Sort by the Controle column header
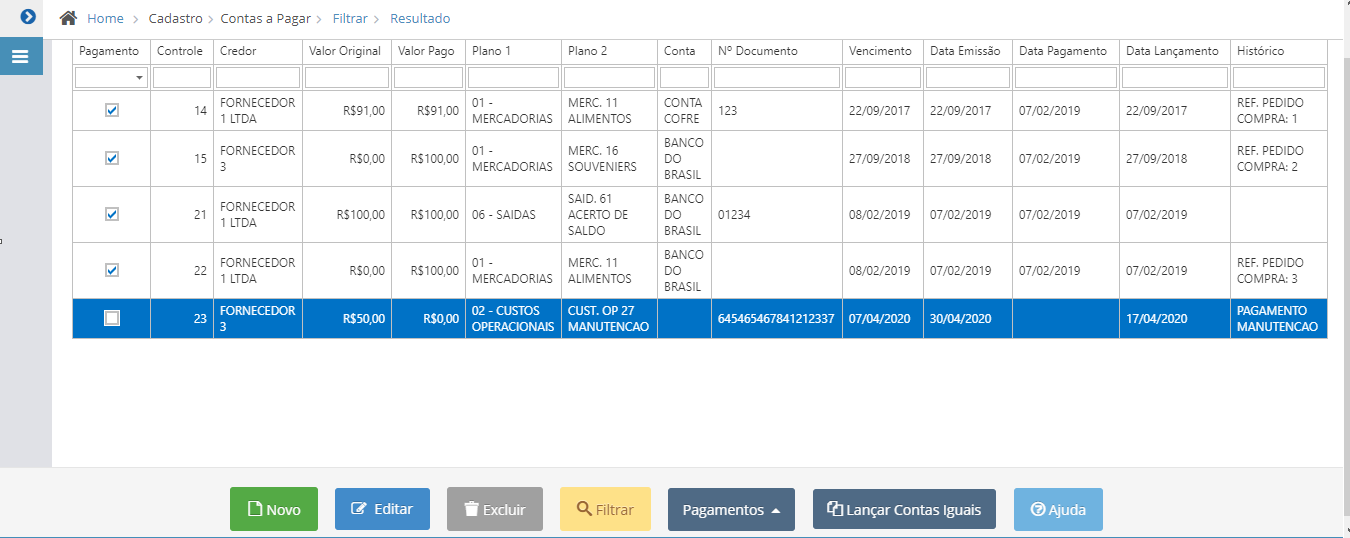The image size is (1350, 538). coord(182,51)
